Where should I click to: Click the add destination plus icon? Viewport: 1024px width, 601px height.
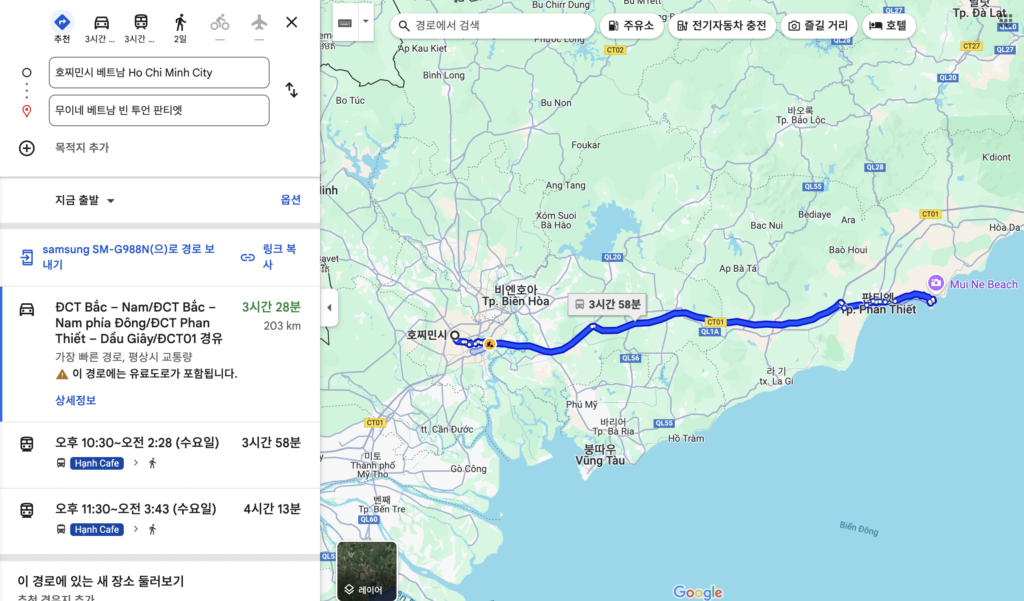pyautogui.click(x=27, y=148)
